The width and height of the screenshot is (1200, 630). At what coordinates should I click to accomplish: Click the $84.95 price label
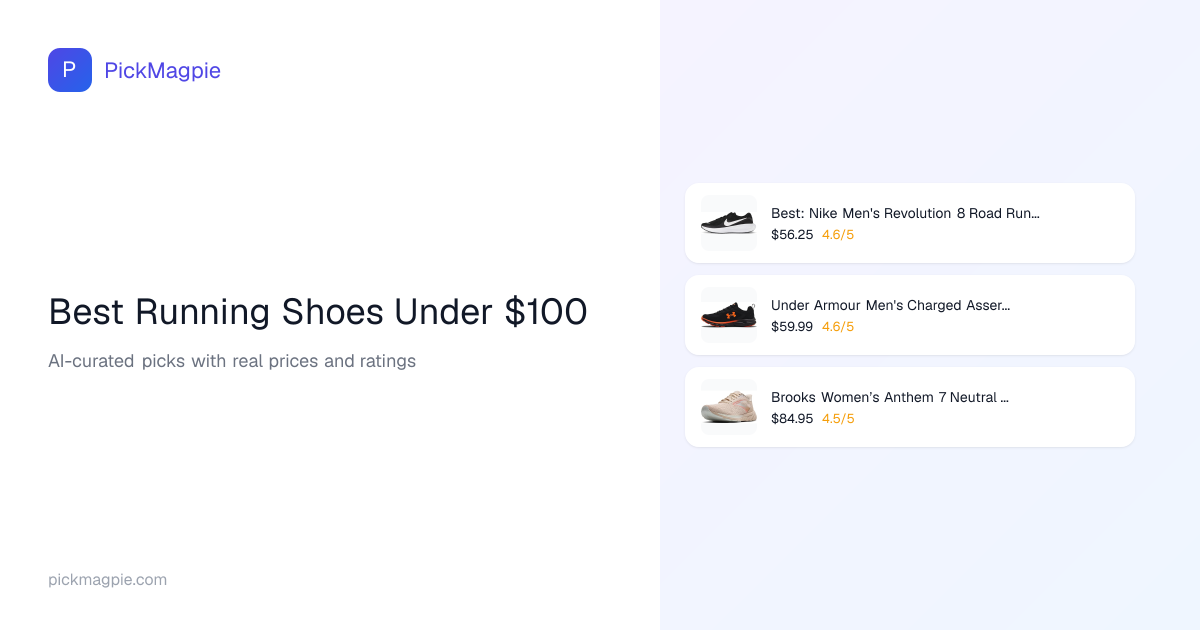pyautogui.click(x=792, y=419)
